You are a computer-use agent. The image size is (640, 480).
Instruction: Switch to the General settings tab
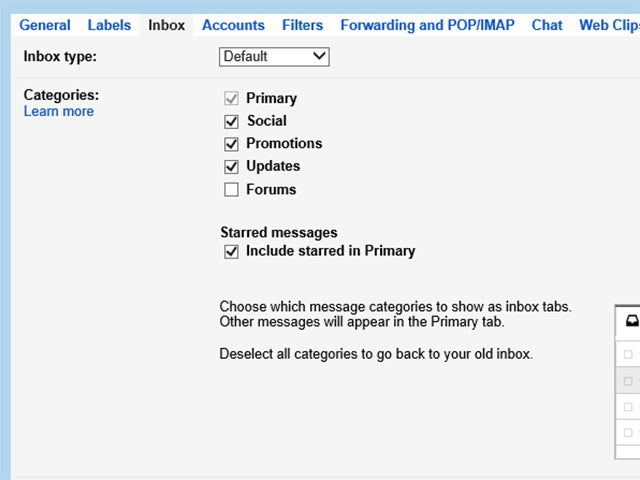click(45, 25)
